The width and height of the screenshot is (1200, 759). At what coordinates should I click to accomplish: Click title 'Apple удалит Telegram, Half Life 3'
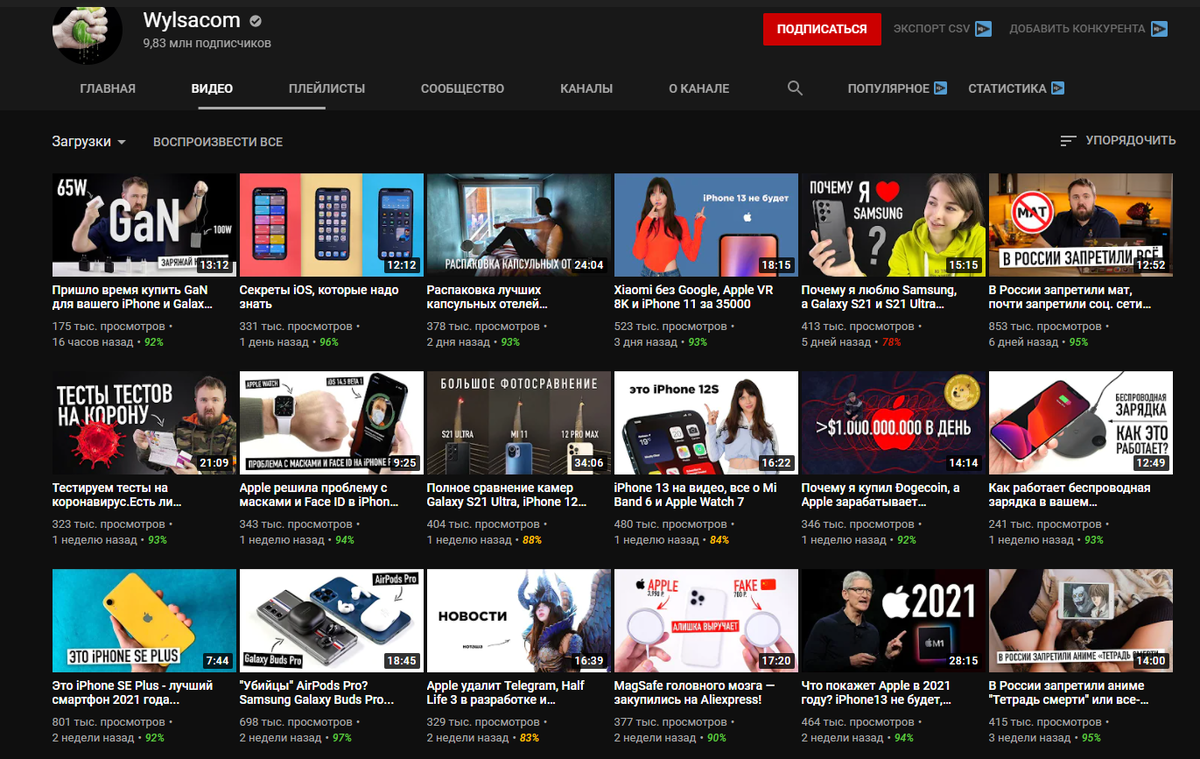tap(506, 693)
